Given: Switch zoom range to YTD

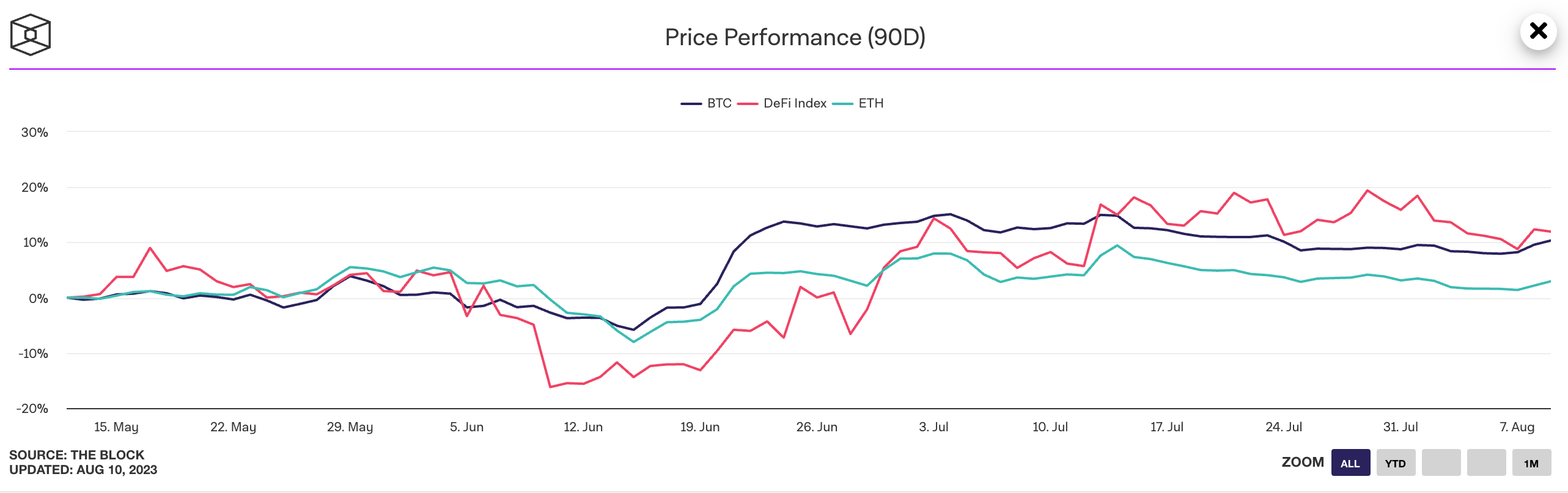Looking at the screenshot, I should (x=1395, y=463).
